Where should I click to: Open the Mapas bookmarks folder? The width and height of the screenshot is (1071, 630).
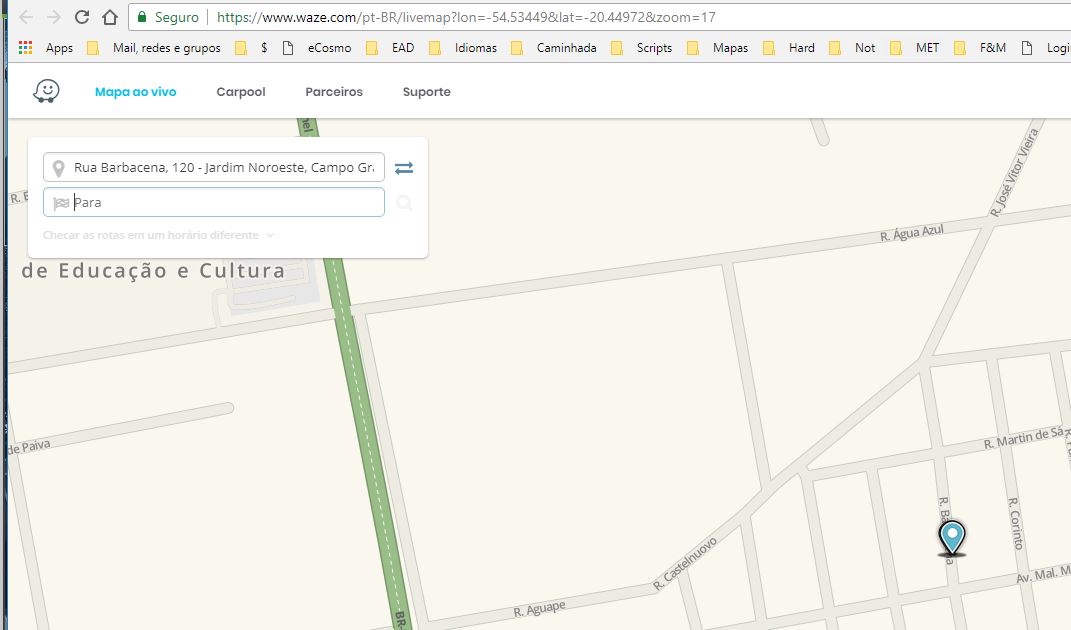click(x=721, y=48)
